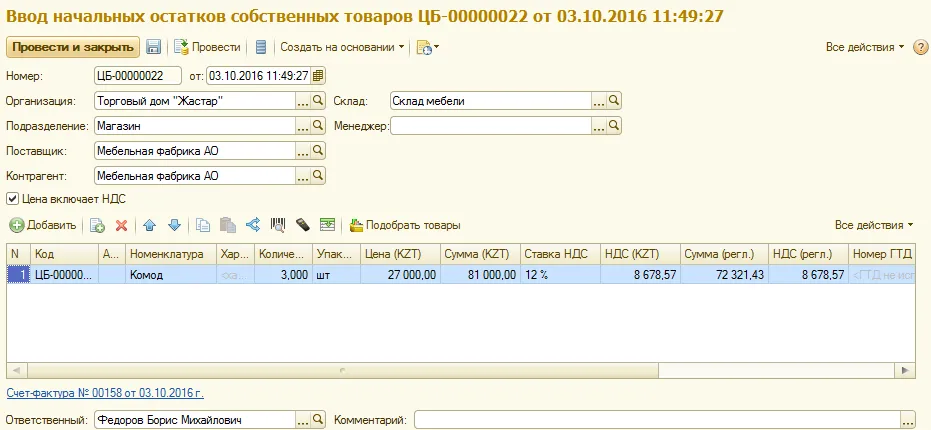Open document movements list icon
931x430 pixels.
point(261,47)
